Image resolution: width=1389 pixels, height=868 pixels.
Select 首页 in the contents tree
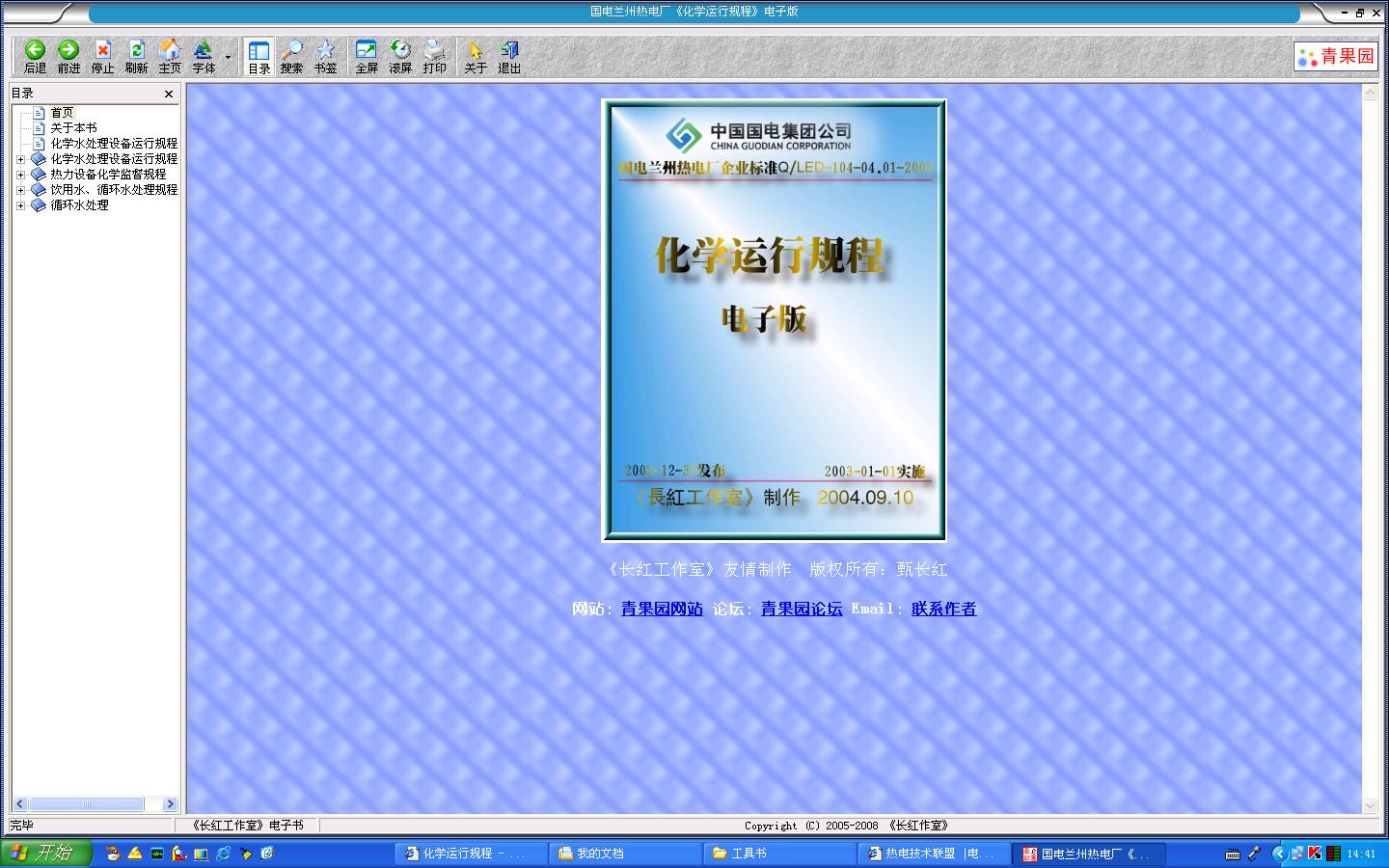[x=62, y=113]
